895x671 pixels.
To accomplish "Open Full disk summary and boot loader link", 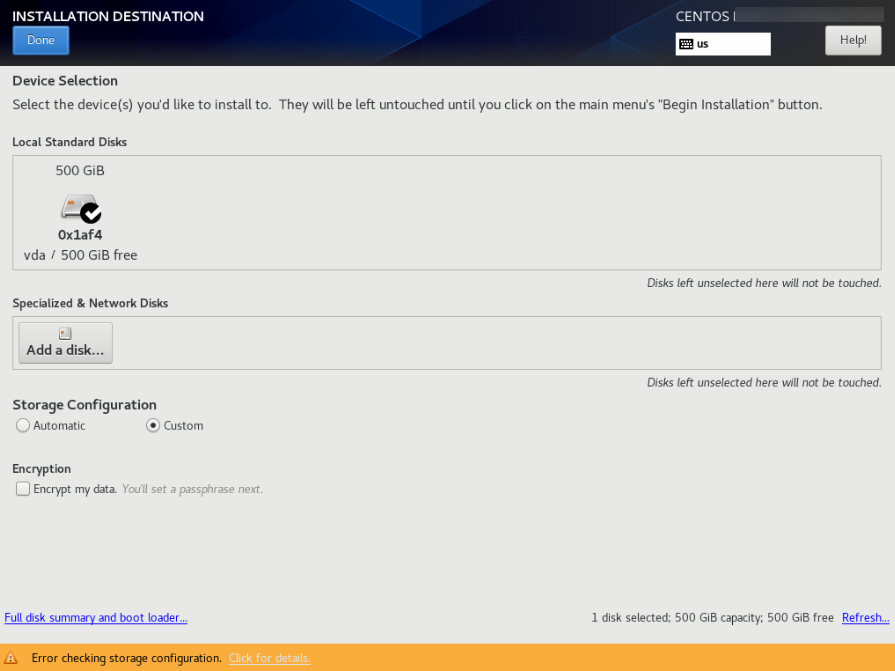I will 96,617.
